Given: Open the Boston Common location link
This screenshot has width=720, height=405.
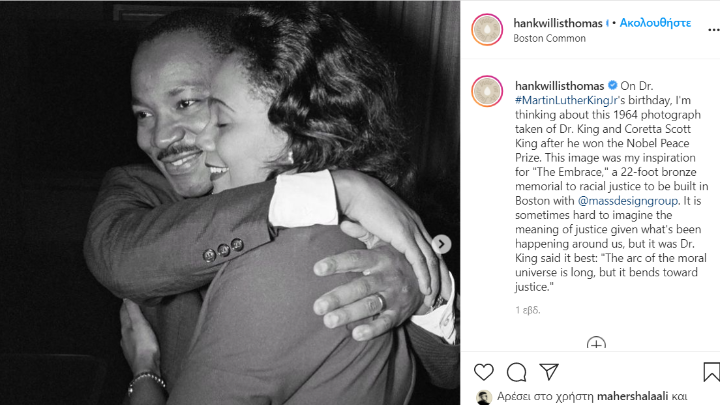Looking at the screenshot, I should [549, 38].
